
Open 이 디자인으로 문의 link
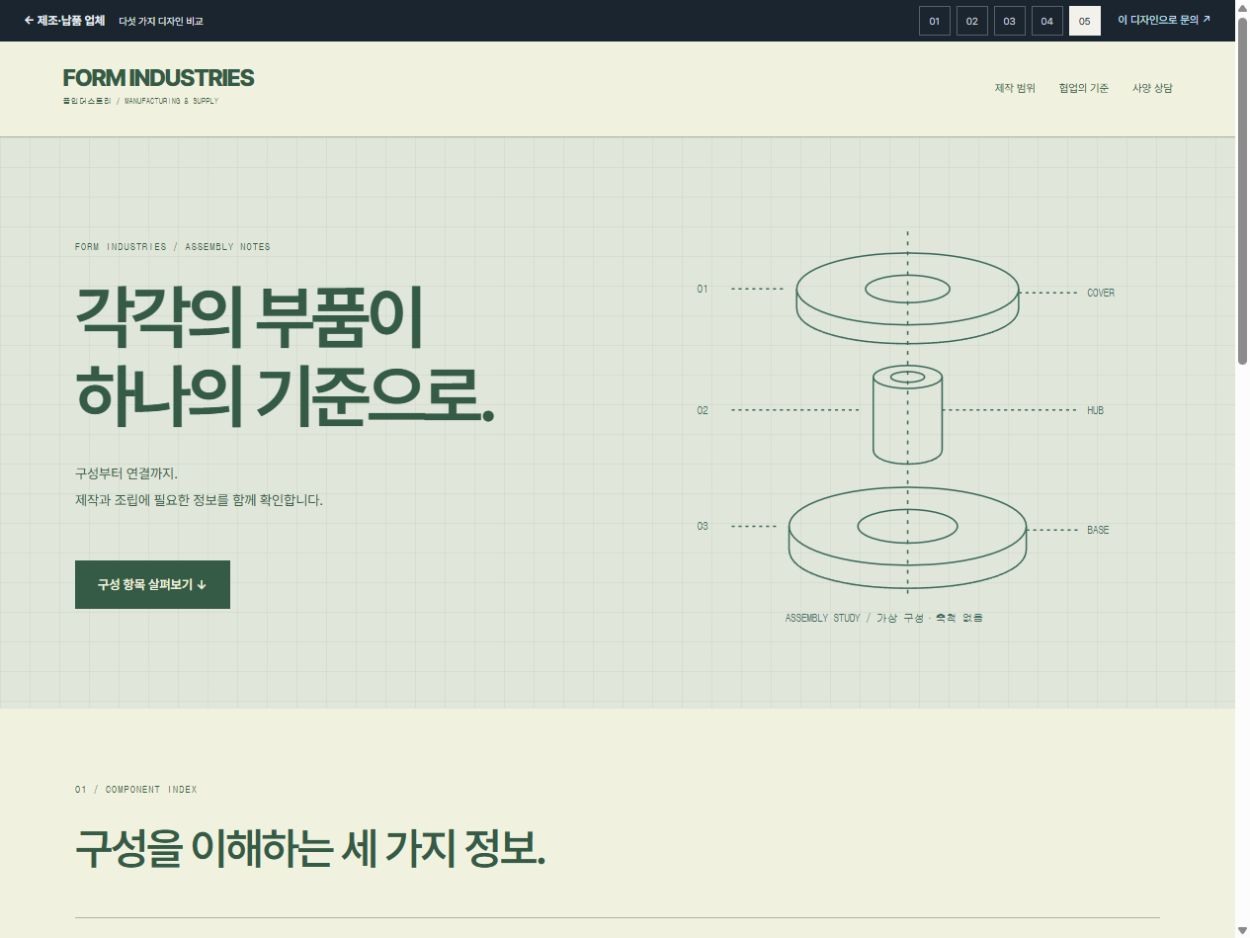tap(1164, 20)
